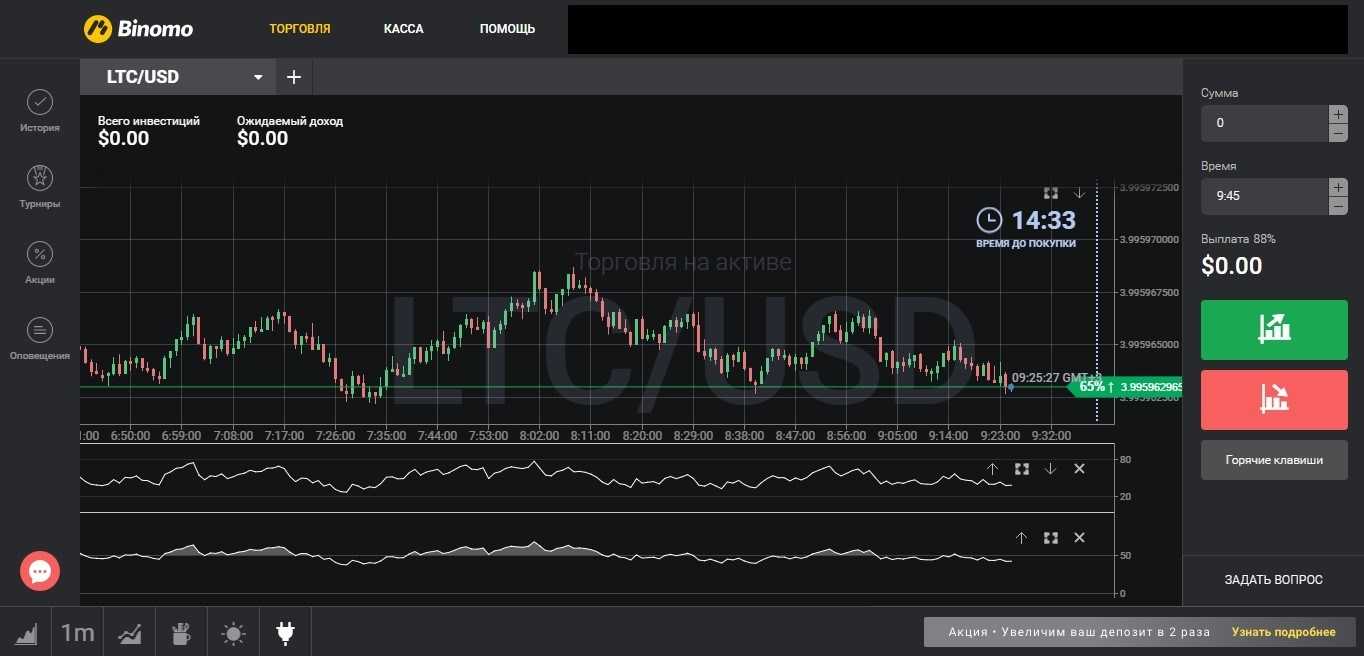Click the Горячие клавиши button
The width and height of the screenshot is (1364, 656).
(x=1274, y=460)
